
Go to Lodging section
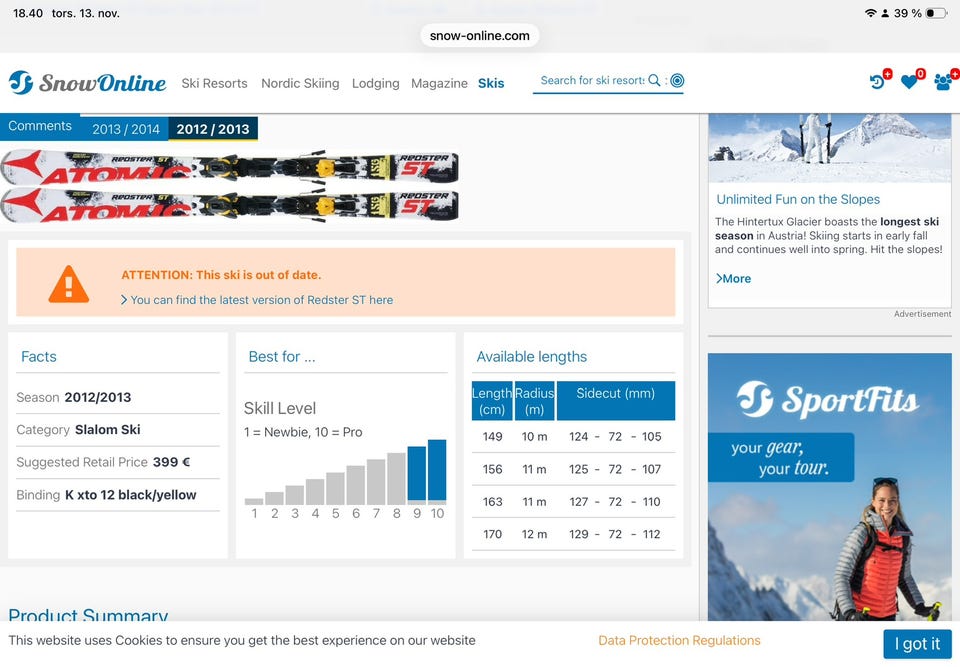[x=375, y=83]
